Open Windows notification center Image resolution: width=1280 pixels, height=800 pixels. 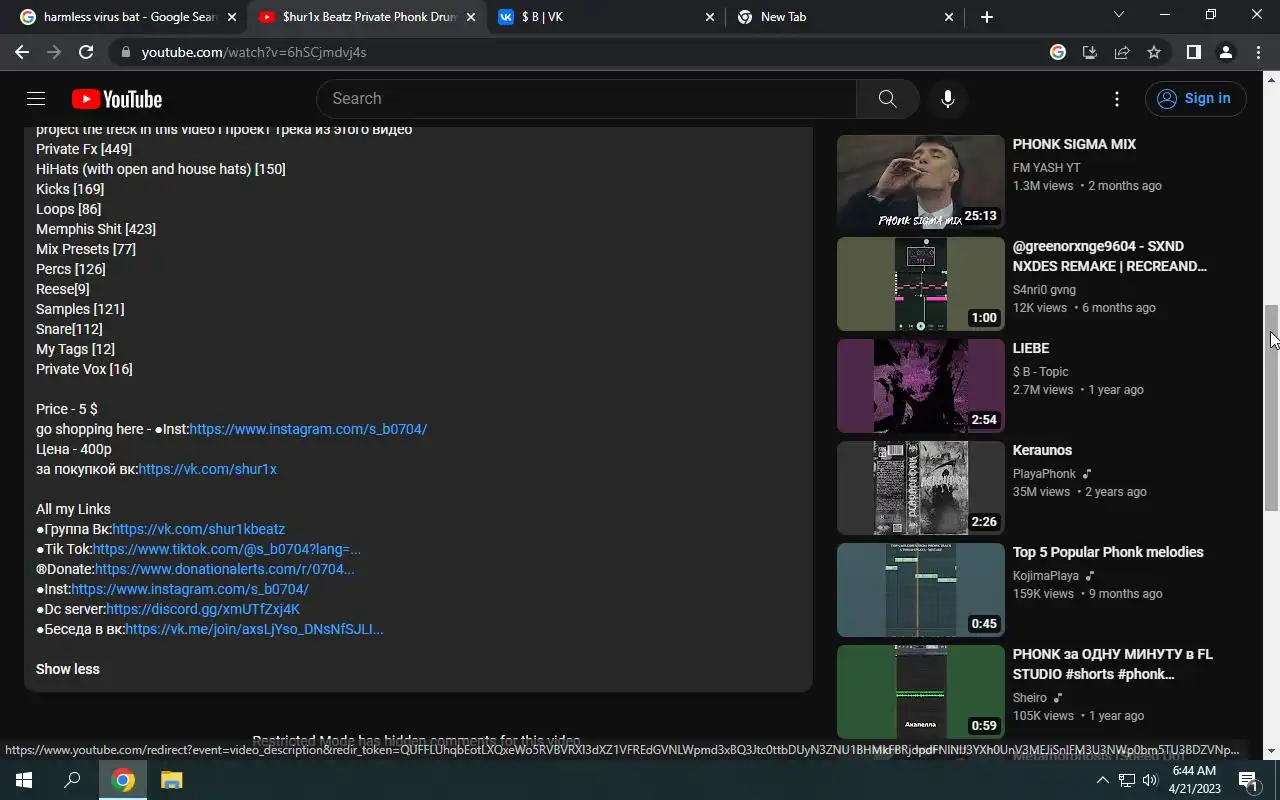[x=1248, y=780]
